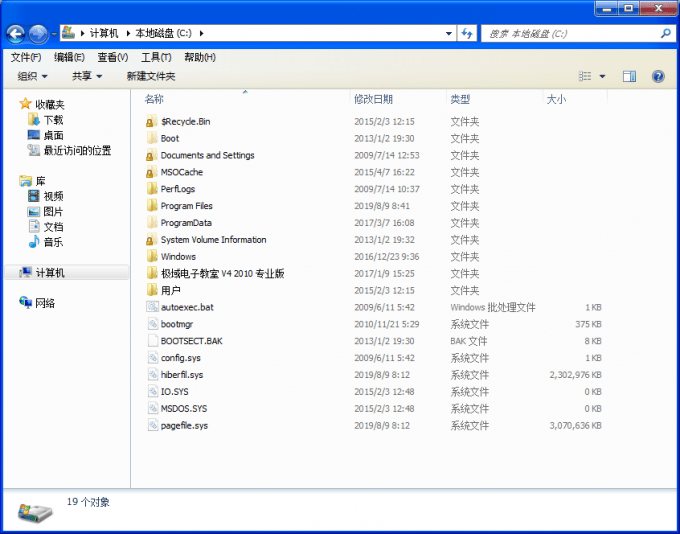The image size is (680, 534).
Task: Open the change view dropdown arrow
Action: pos(602,76)
